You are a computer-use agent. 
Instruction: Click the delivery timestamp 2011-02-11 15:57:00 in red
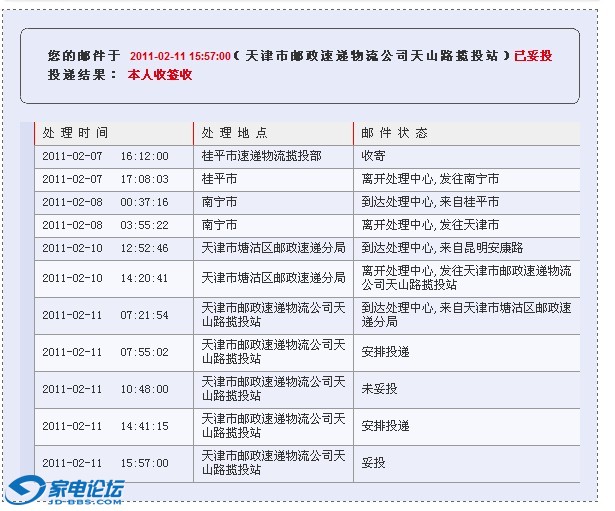[x=180, y=56]
